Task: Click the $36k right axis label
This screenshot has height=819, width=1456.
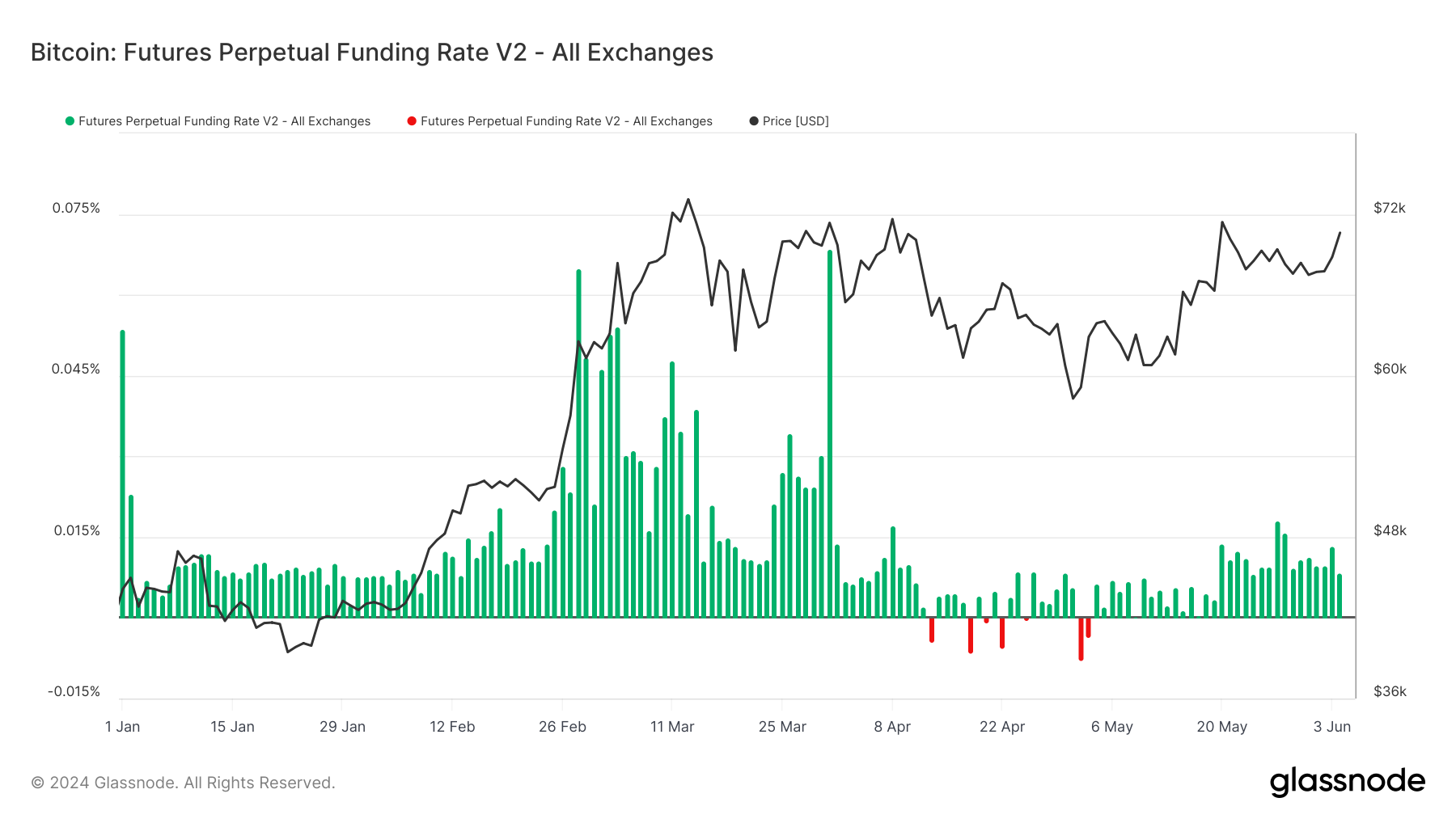Action: [1390, 691]
